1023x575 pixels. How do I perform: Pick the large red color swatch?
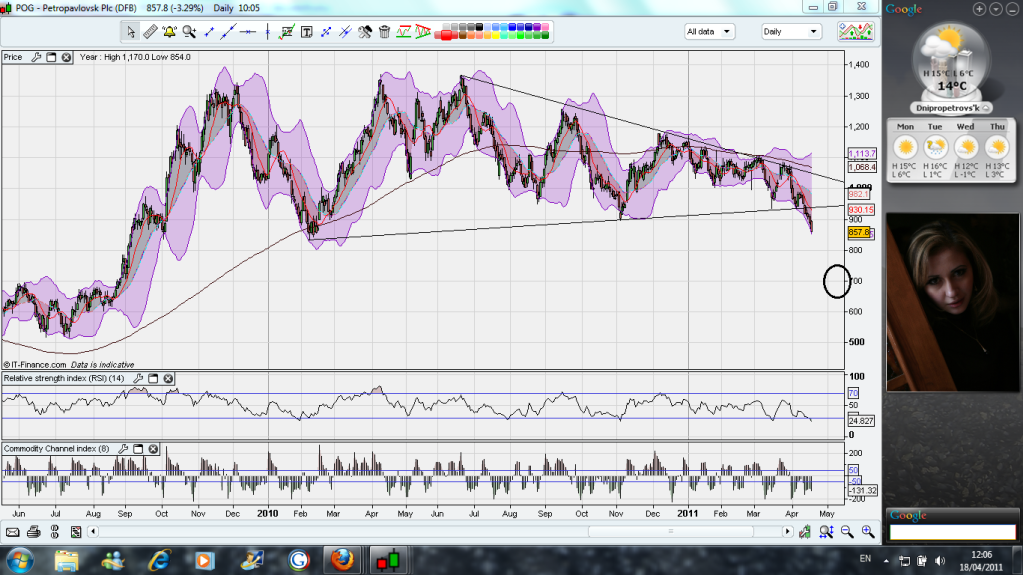(x=446, y=35)
